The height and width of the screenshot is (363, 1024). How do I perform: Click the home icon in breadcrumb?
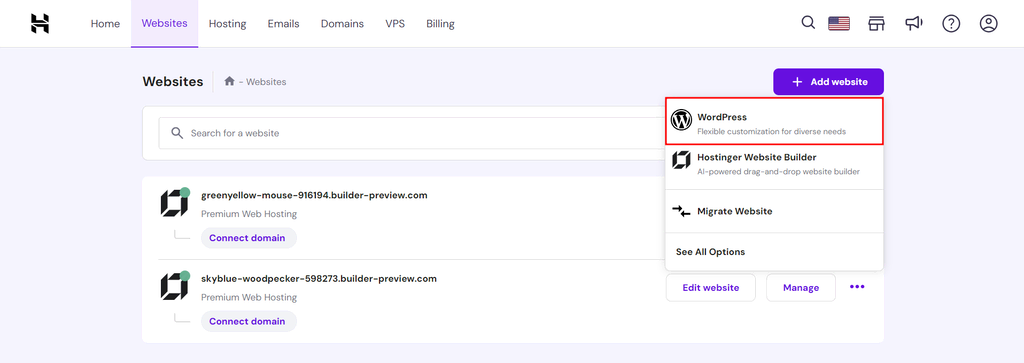(229, 82)
